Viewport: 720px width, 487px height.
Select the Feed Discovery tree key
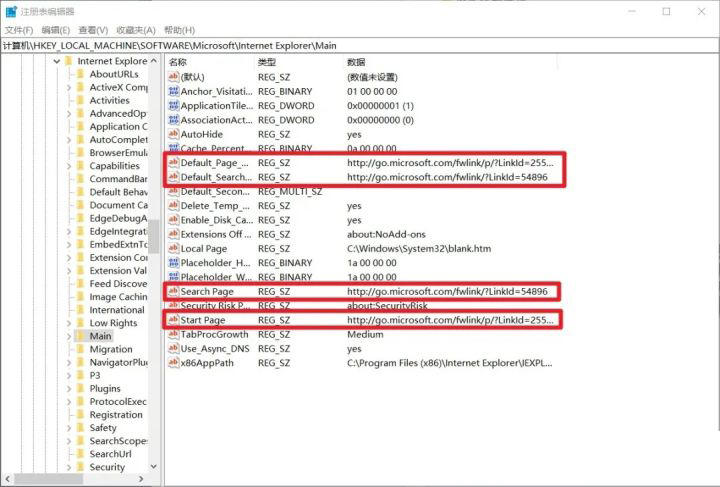118,284
